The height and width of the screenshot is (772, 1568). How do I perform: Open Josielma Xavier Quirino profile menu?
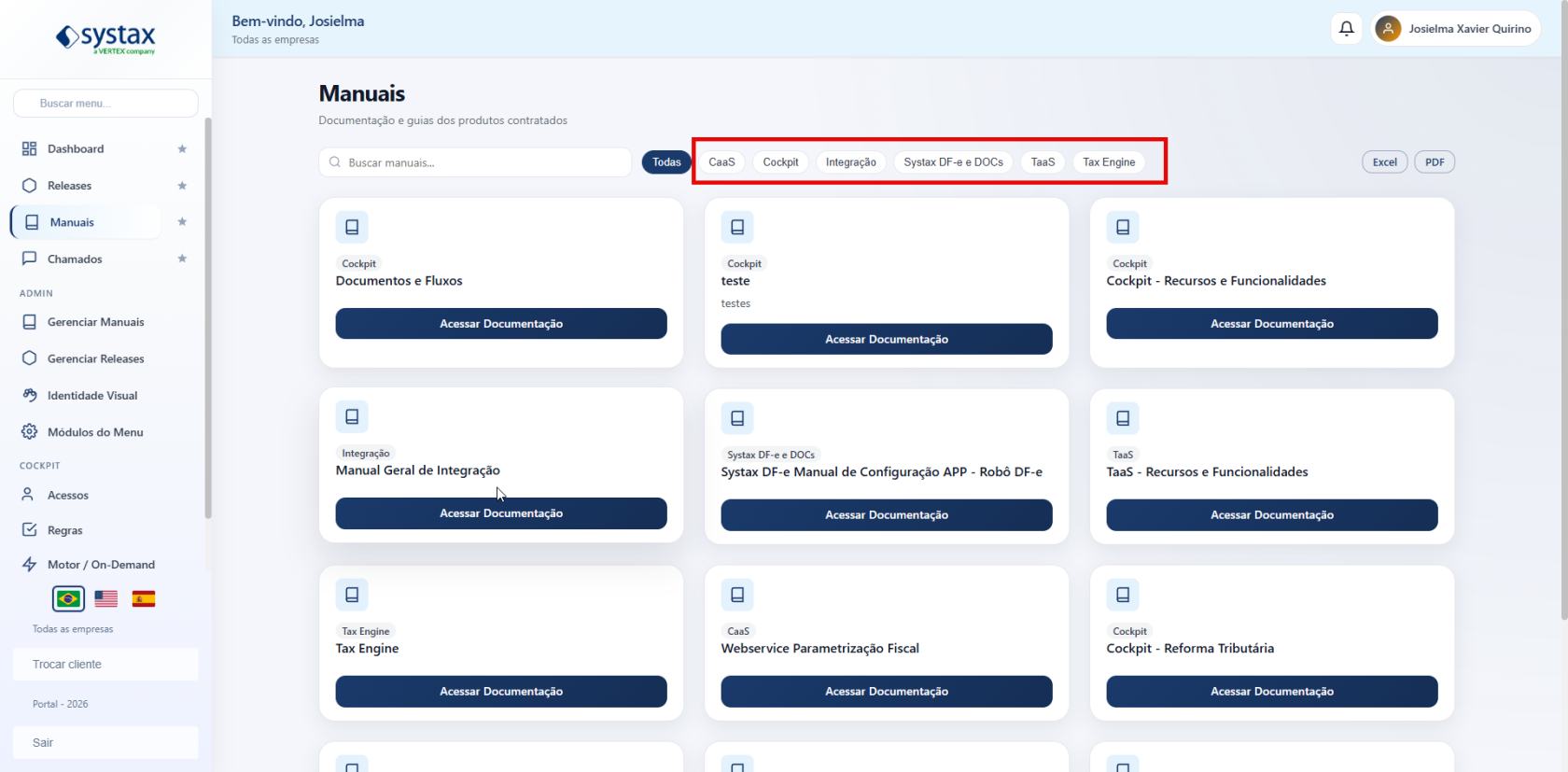coord(1456,29)
